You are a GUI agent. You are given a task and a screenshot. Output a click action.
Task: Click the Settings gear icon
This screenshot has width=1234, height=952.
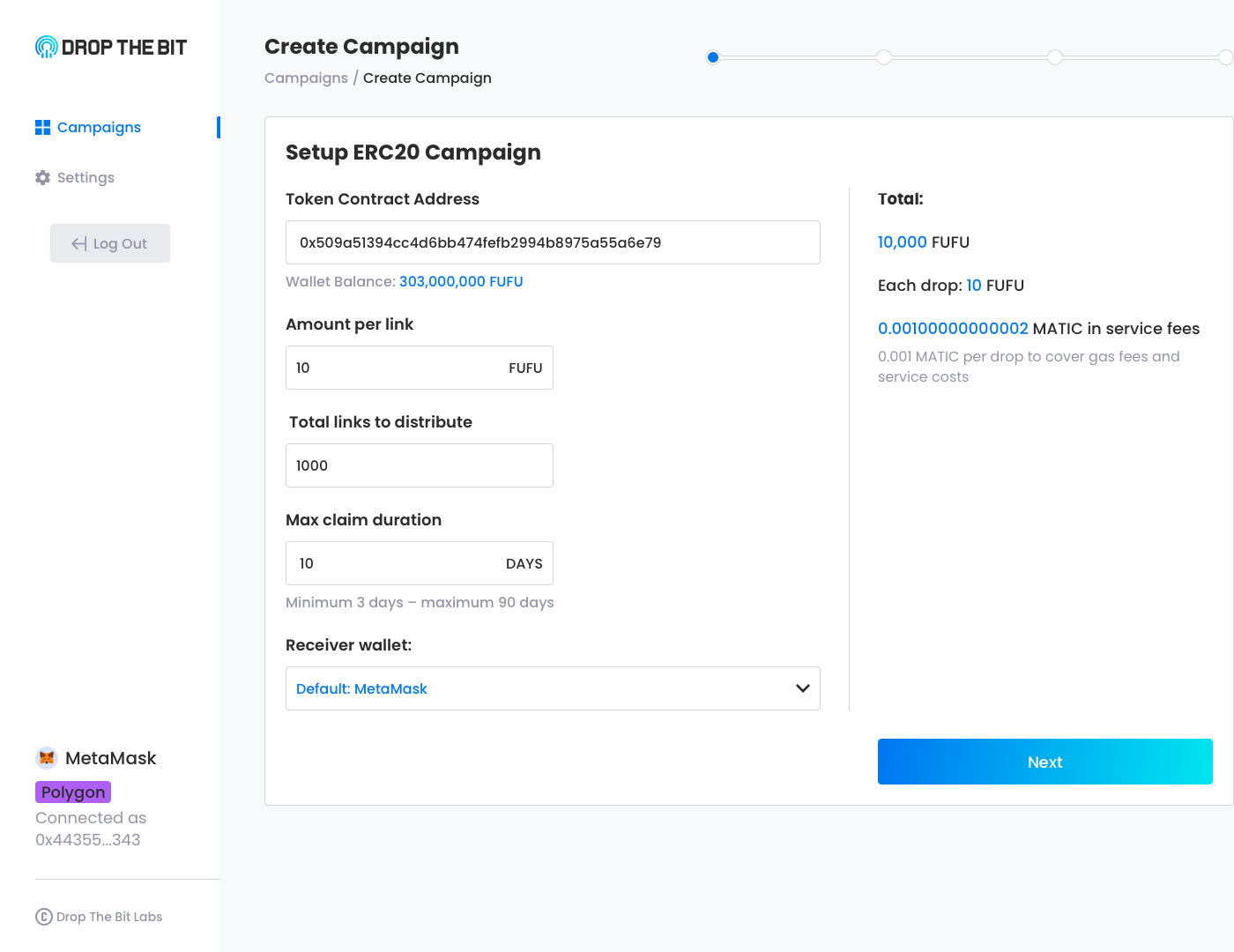(42, 178)
